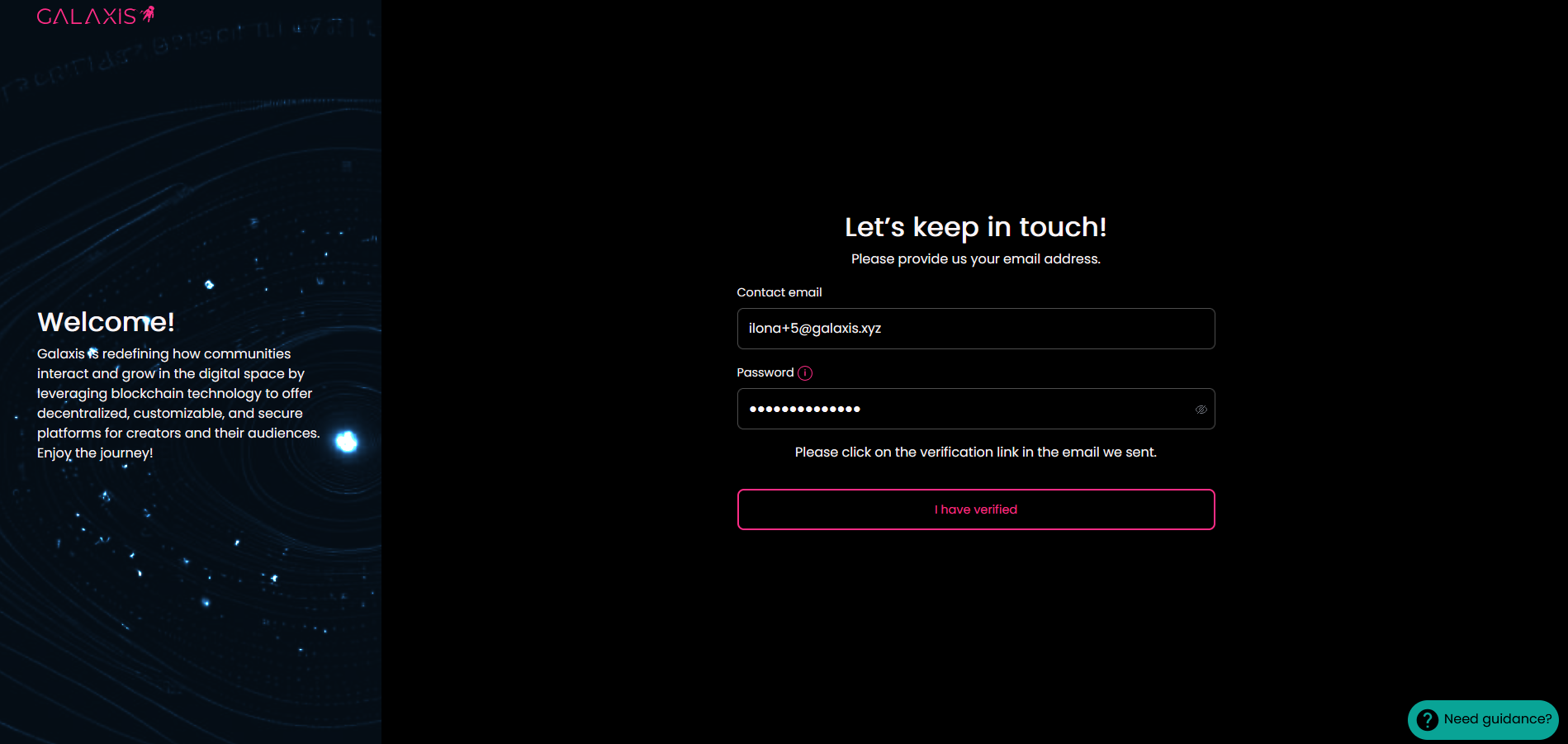The height and width of the screenshot is (744, 1568).
Task: Click the Contact email label
Action: tap(779, 292)
